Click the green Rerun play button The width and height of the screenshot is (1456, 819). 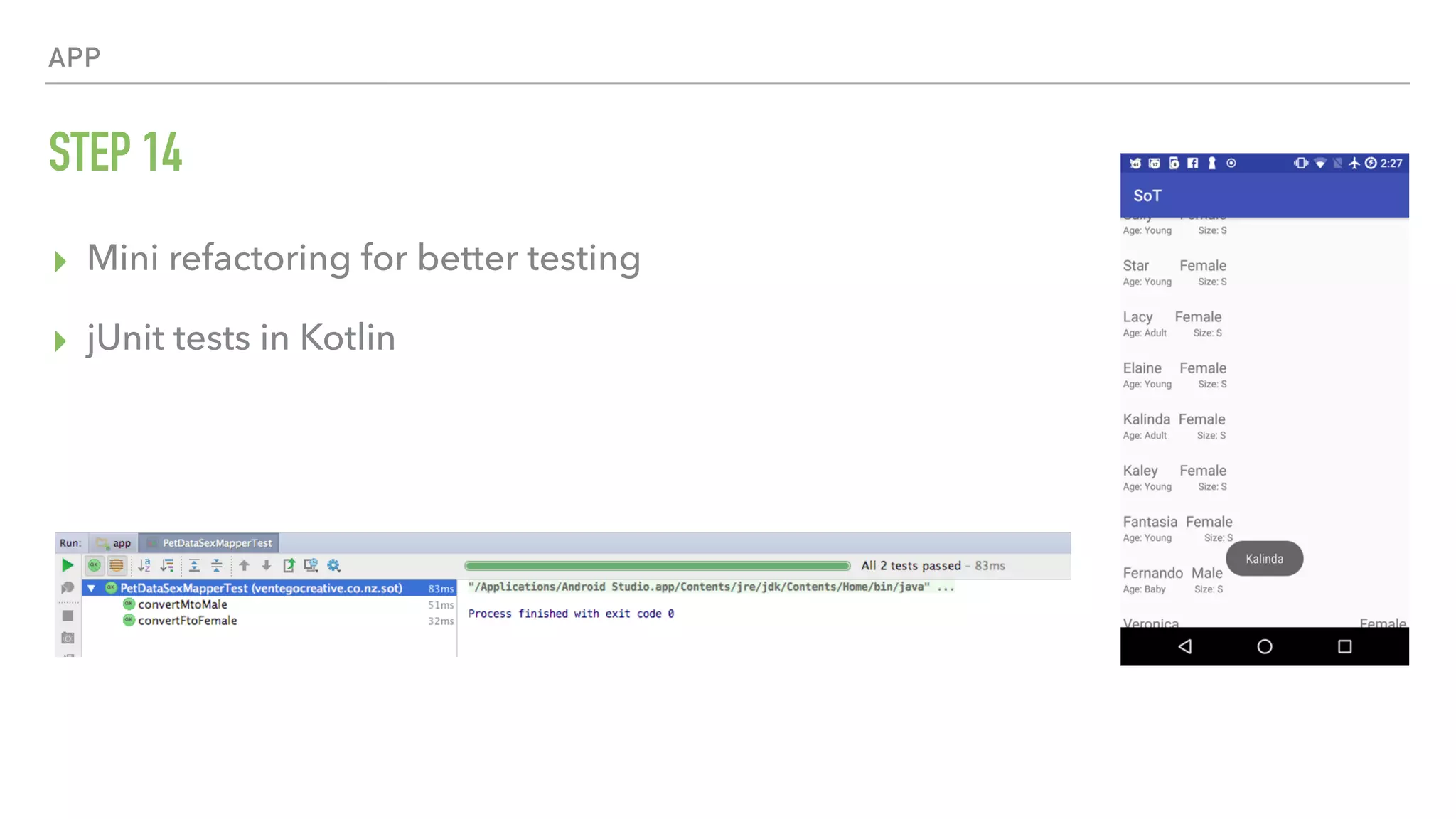(x=67, y=565)
